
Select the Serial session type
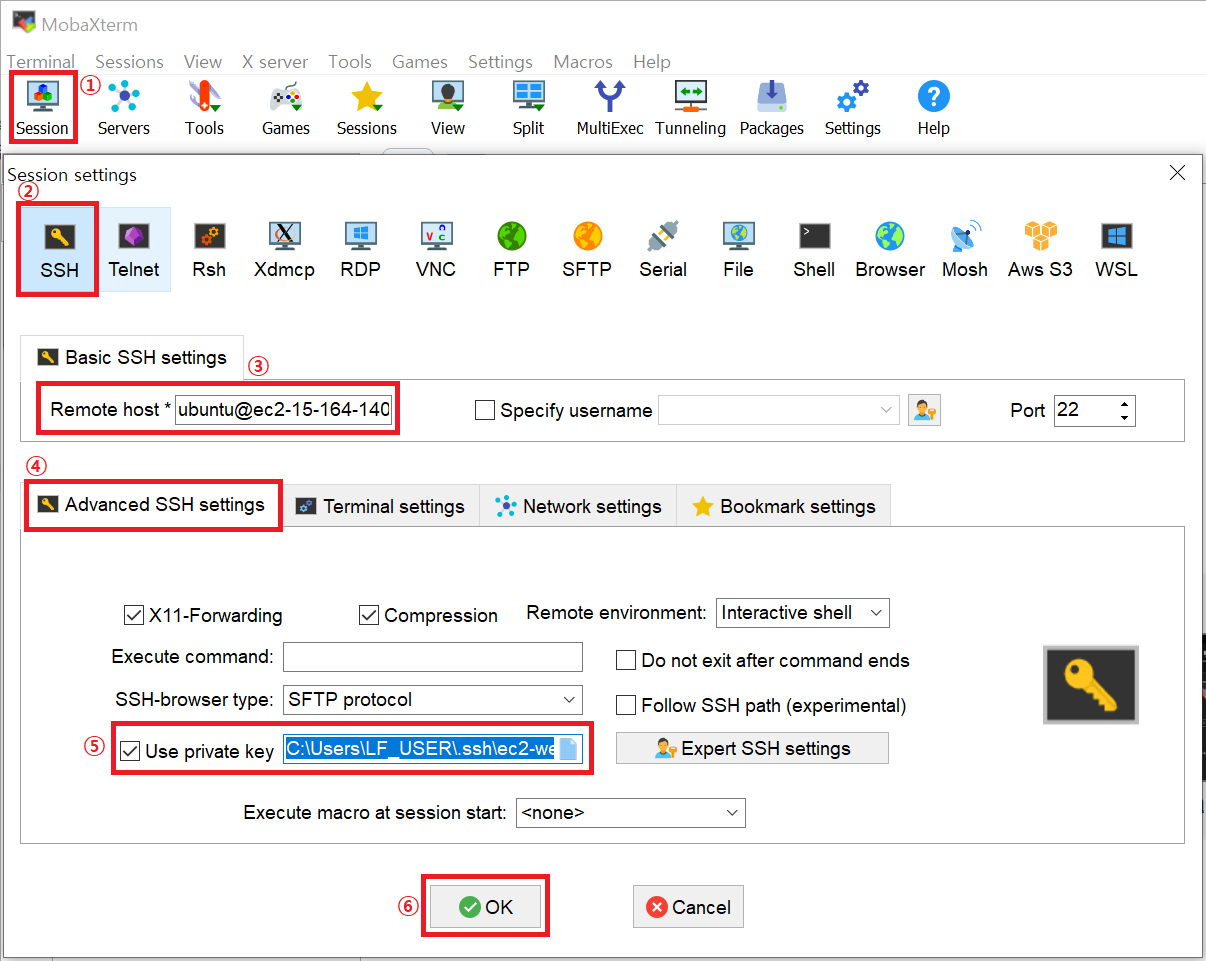(663, 250)
